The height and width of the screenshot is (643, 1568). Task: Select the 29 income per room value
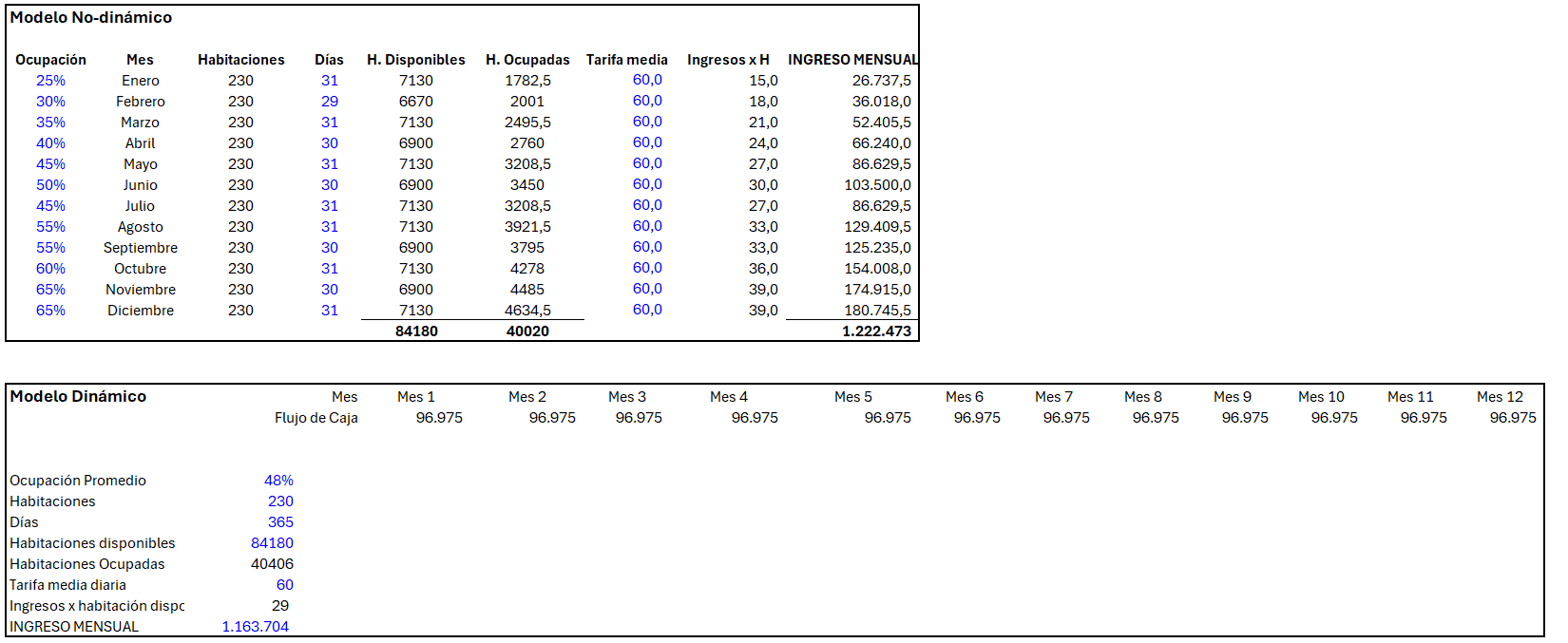coord(280,606)
